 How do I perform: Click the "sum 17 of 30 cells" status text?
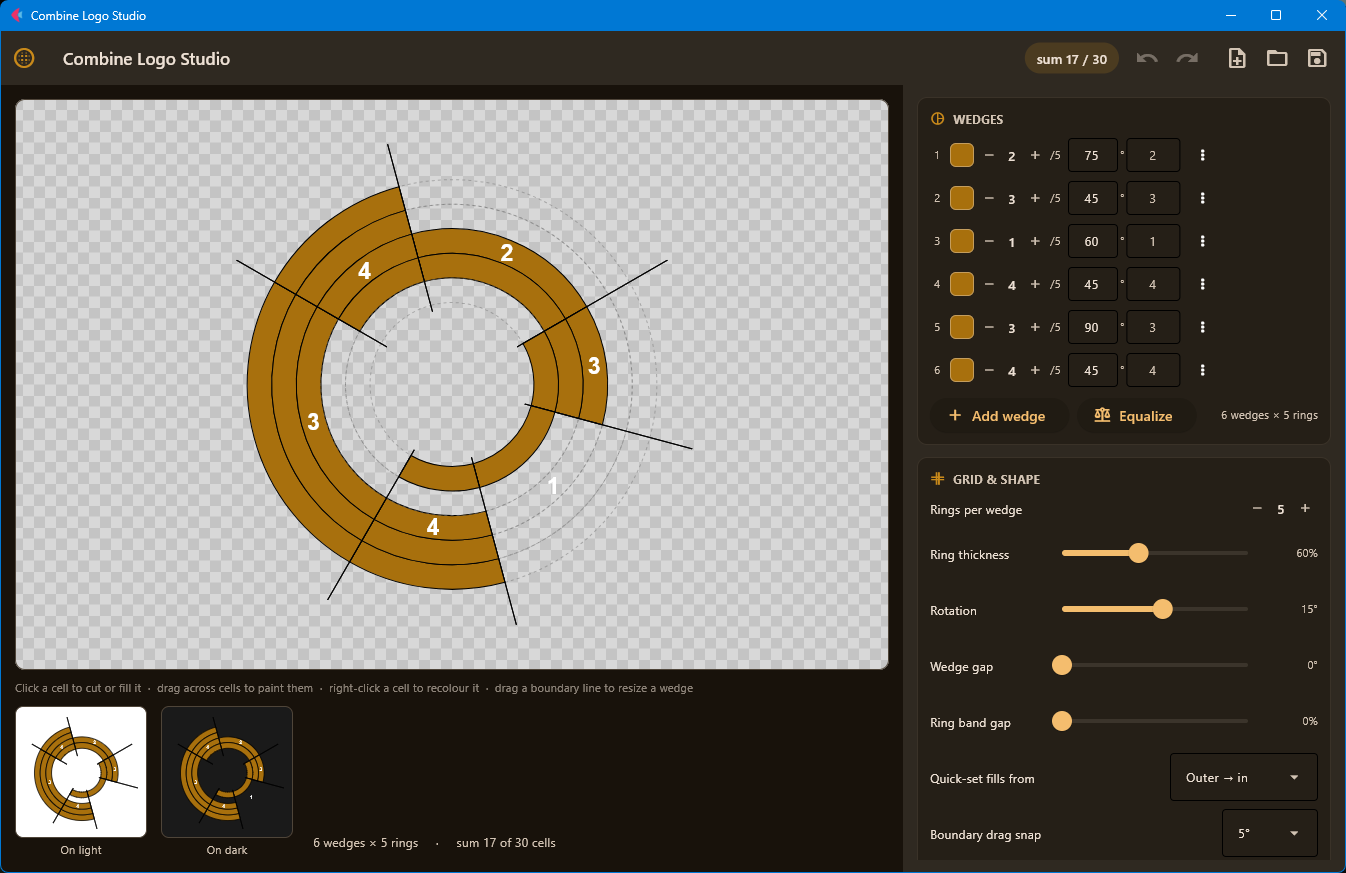coord(506,843)
